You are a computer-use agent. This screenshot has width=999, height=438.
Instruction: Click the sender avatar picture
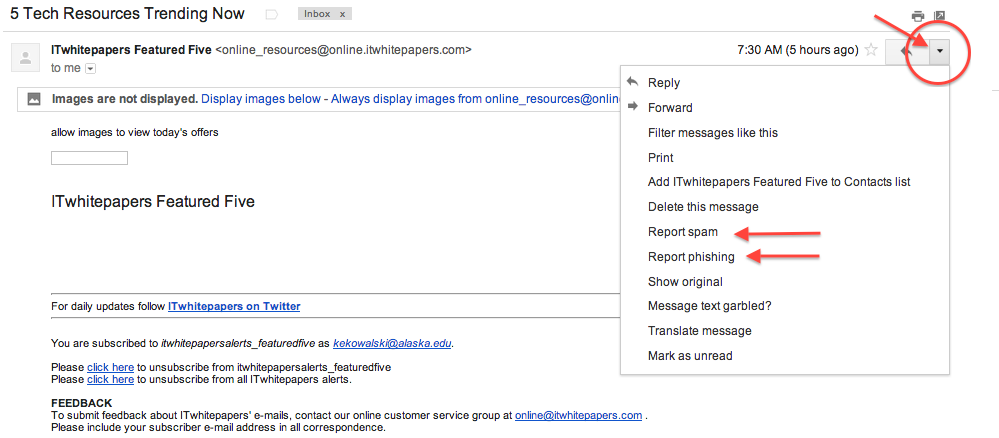click(25, 58)
